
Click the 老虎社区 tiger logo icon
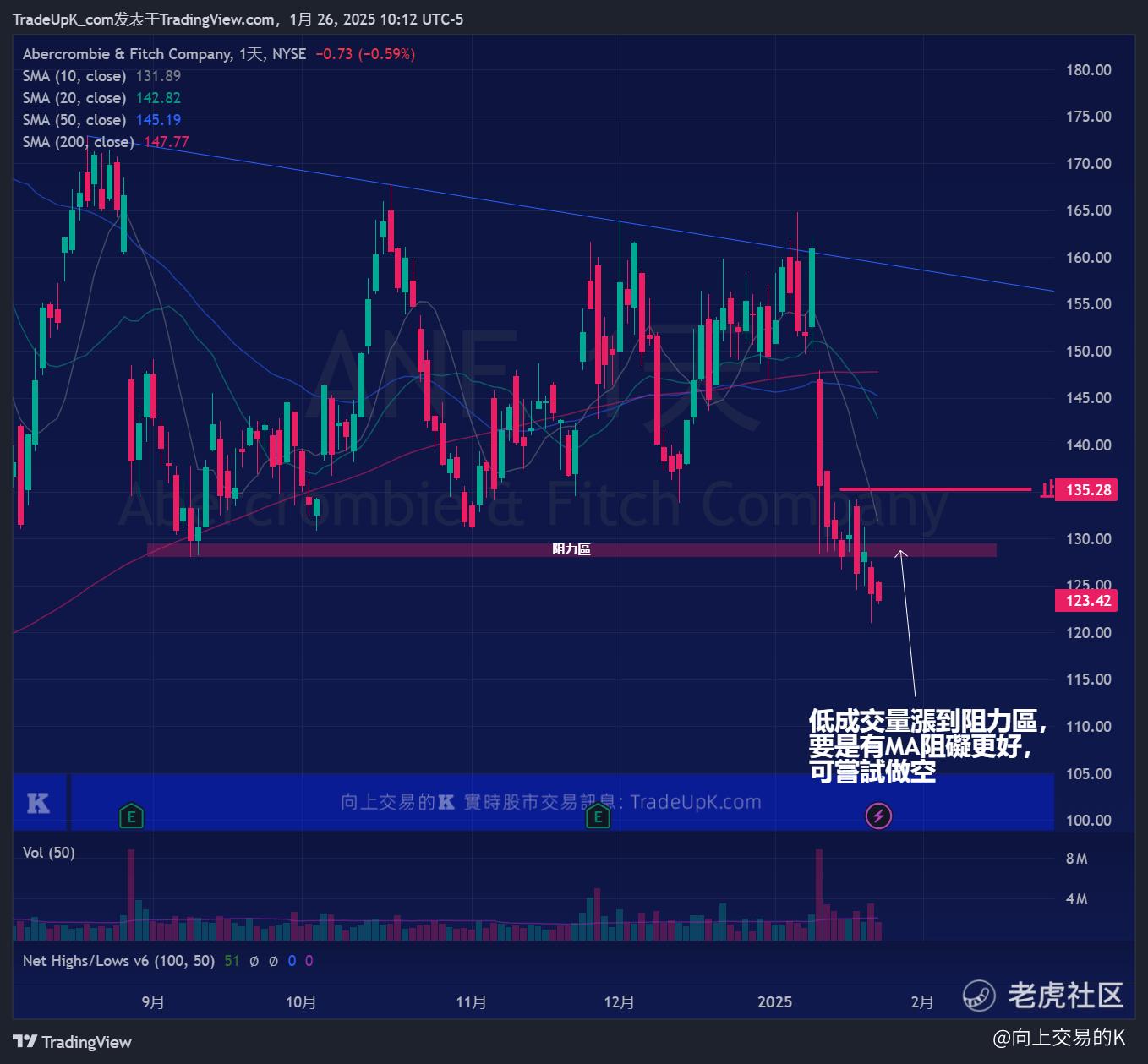(x=980, y=996)
